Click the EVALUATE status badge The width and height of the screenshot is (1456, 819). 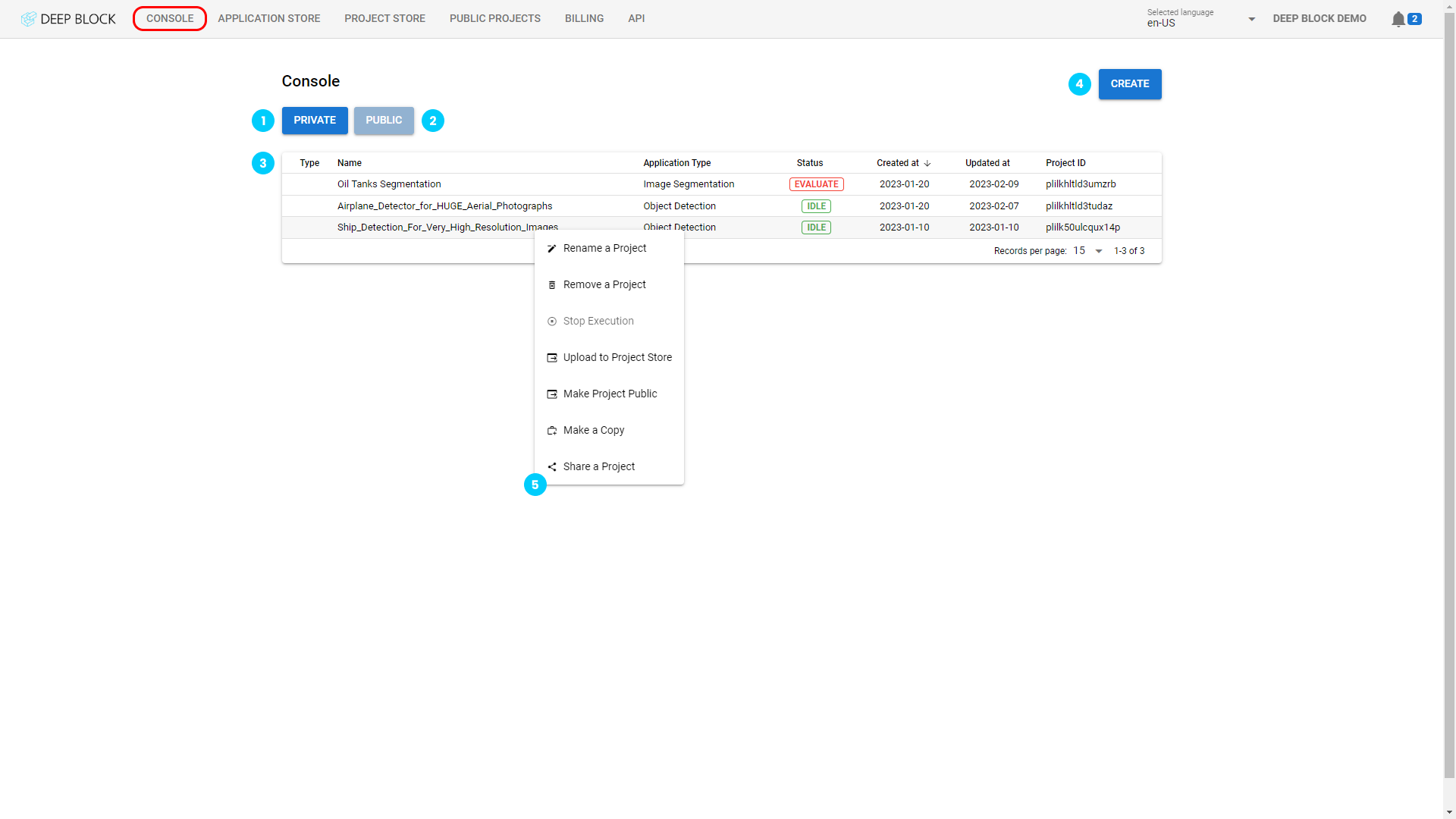coord(817,184)
